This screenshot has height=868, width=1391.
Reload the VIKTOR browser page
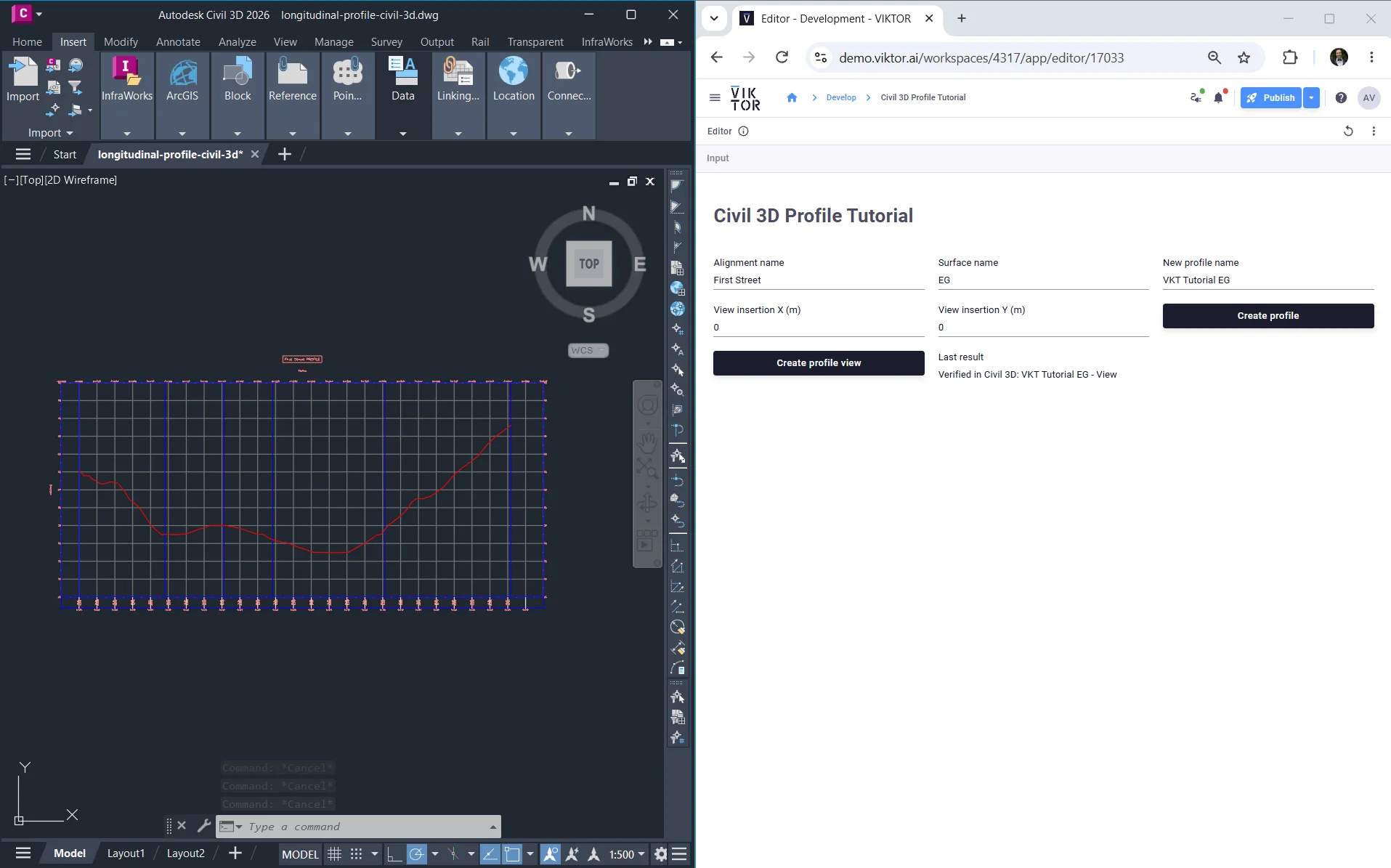[x=782, y=57]
